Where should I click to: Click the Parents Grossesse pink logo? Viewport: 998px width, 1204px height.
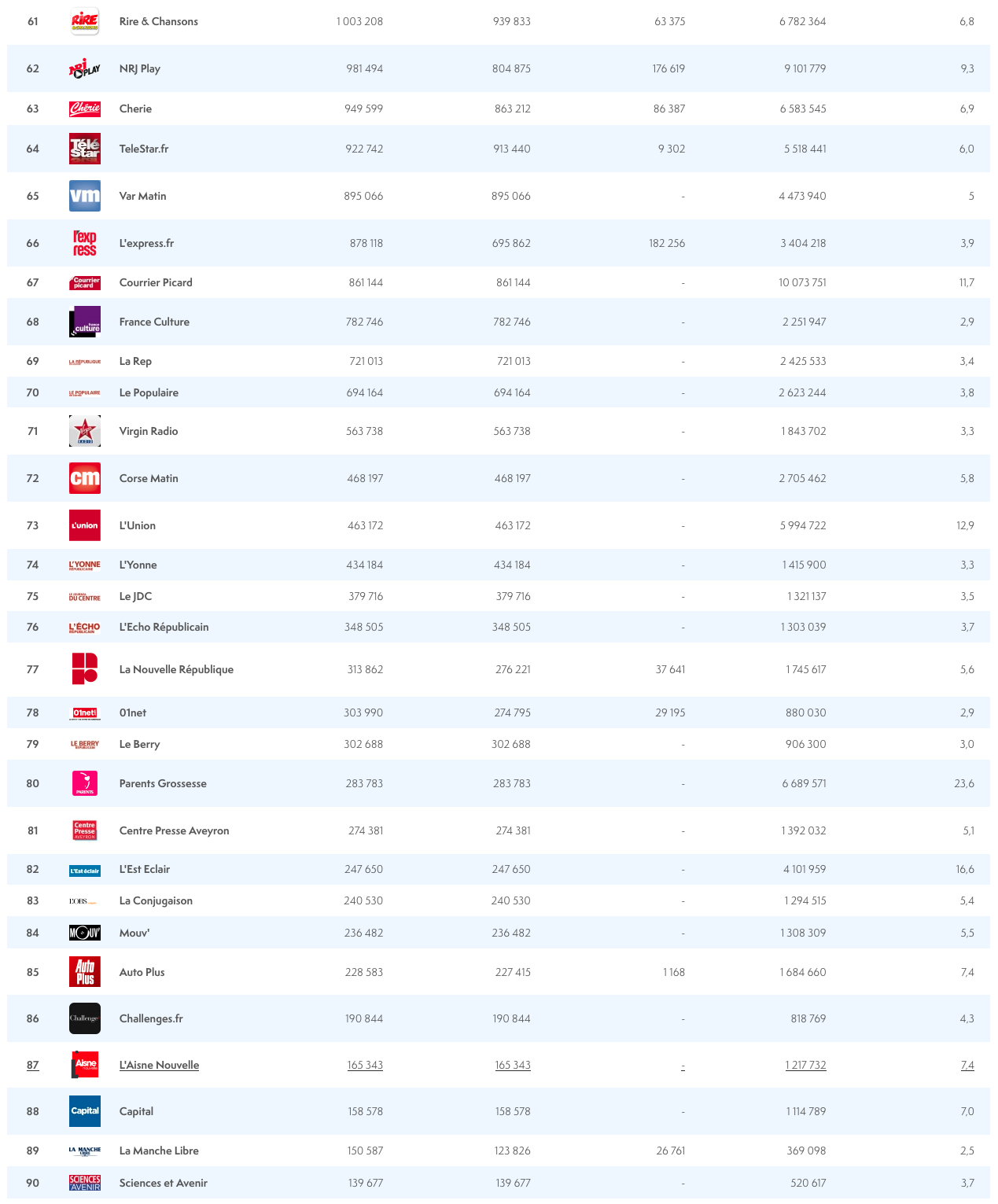click(x=85, y=783)
